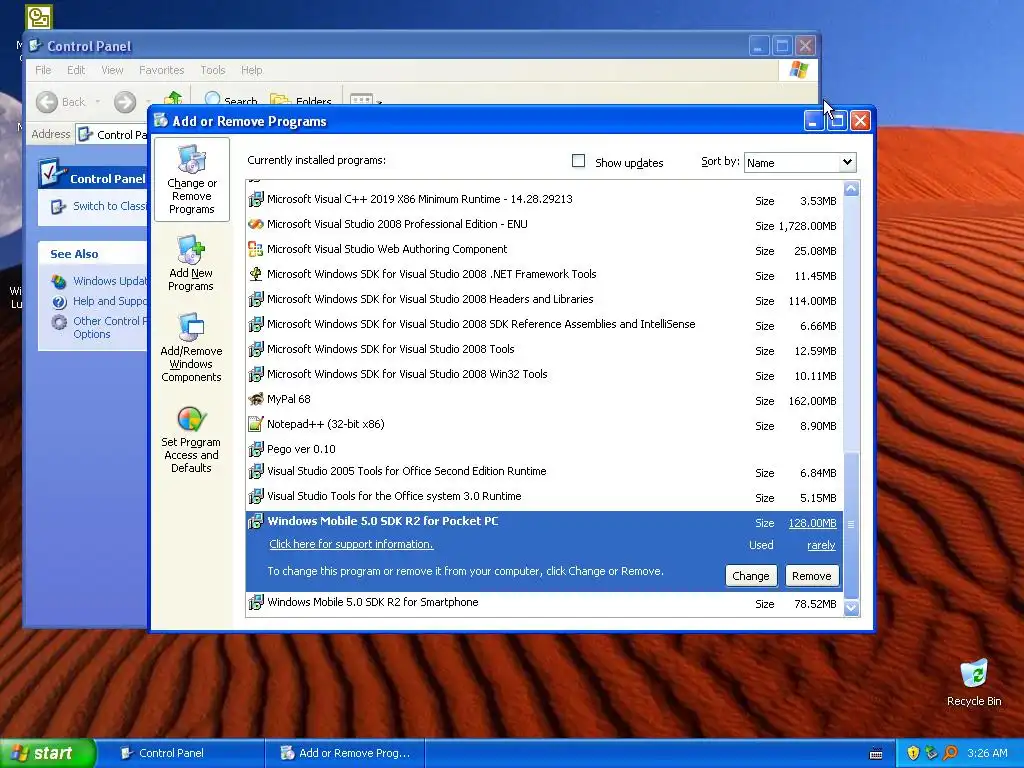The image size is (1024, 768).
Task: Open the Tools menu in Control Panel
Action: [x=212, y=70]
